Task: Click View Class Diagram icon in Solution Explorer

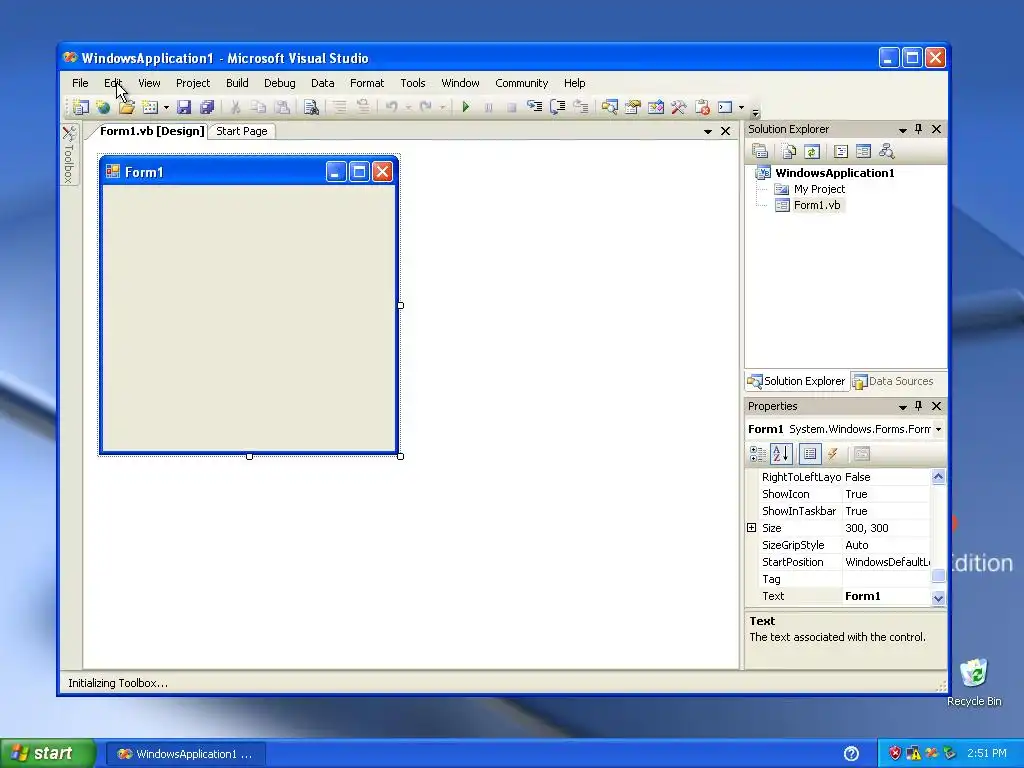Action: pos(886,152)
